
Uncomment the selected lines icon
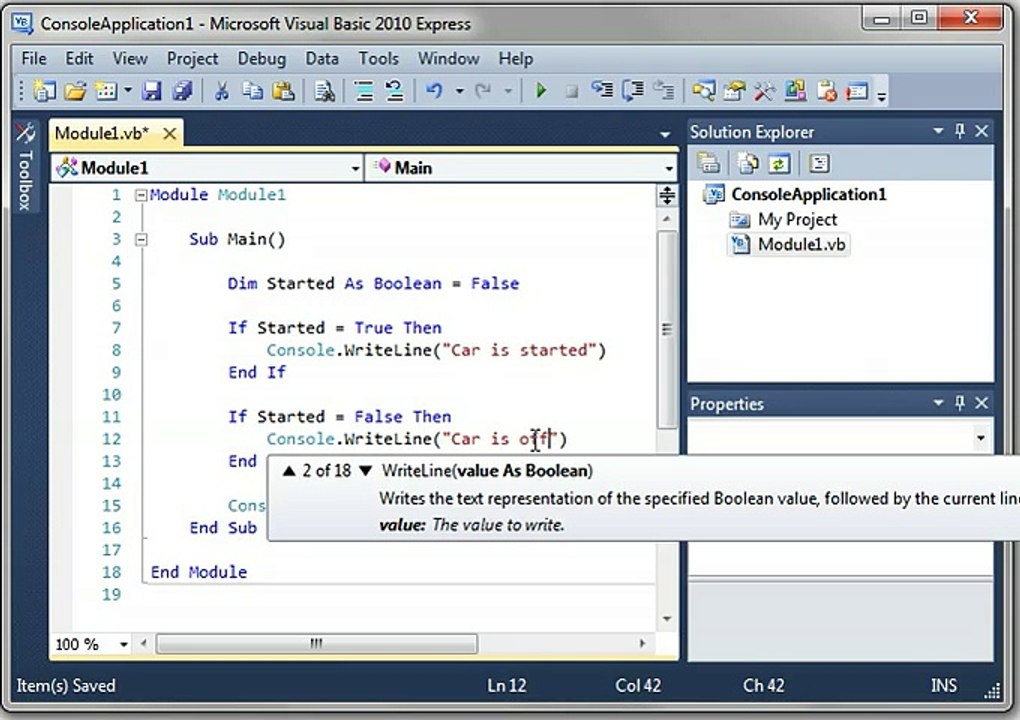(394, 91)
